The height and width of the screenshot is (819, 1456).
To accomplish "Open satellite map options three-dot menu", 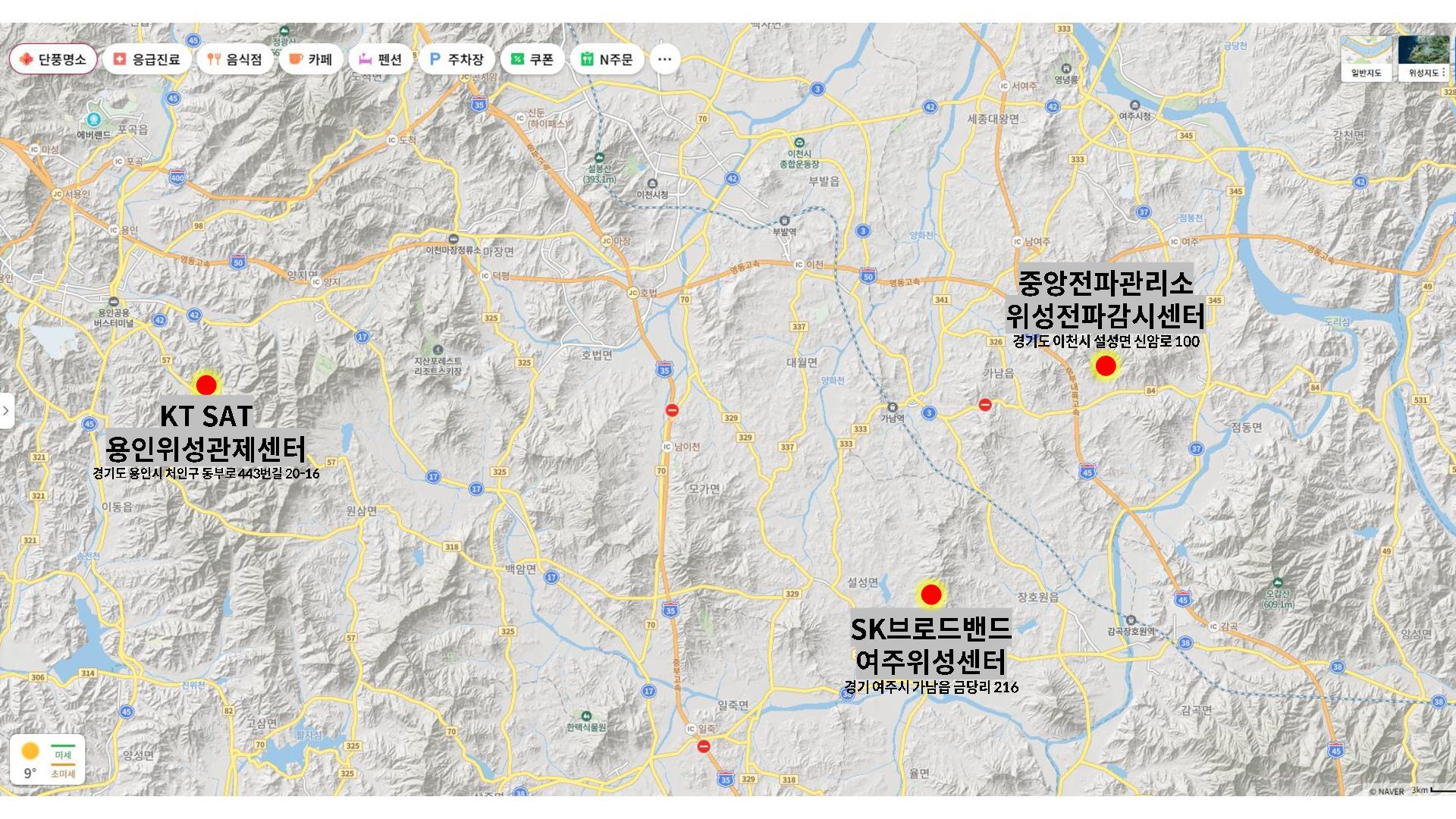I will 1443,73.
